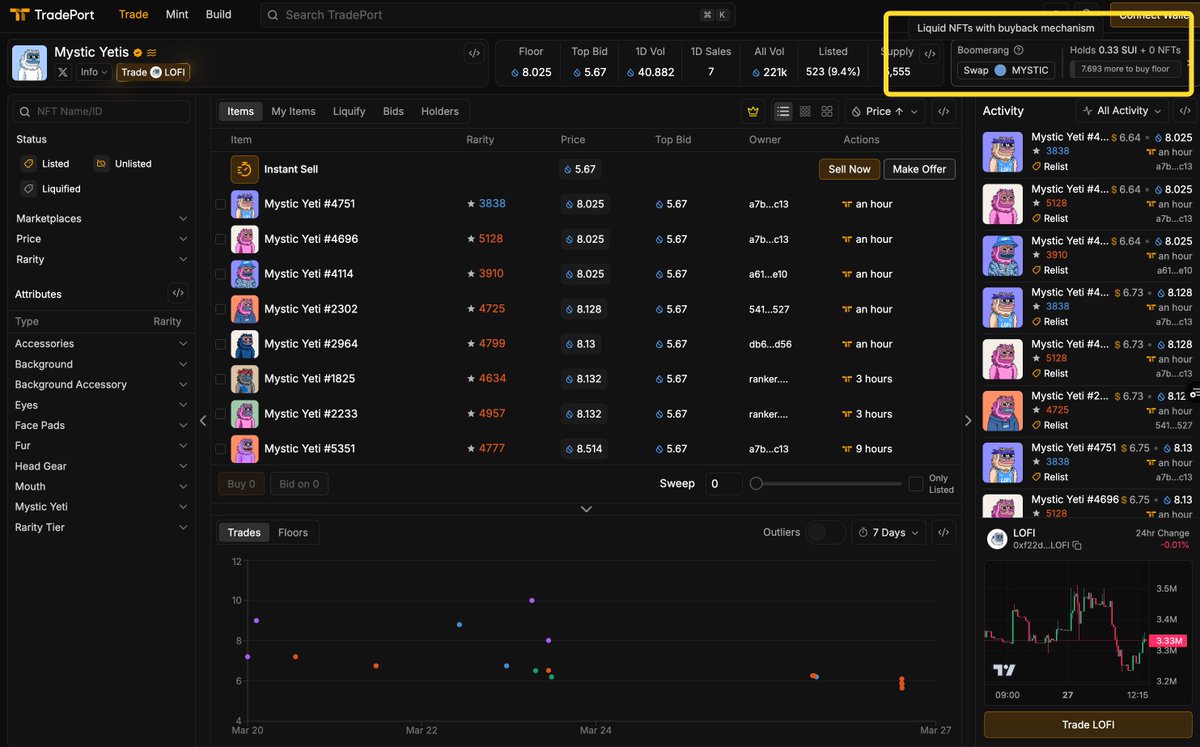Click the LOFI token avatar
The height and width of the screenshot is (747, 1200).
point(997,539)
